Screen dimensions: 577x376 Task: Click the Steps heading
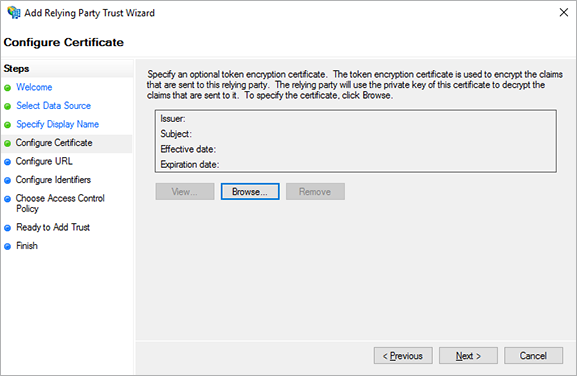(x=16, y=68)
